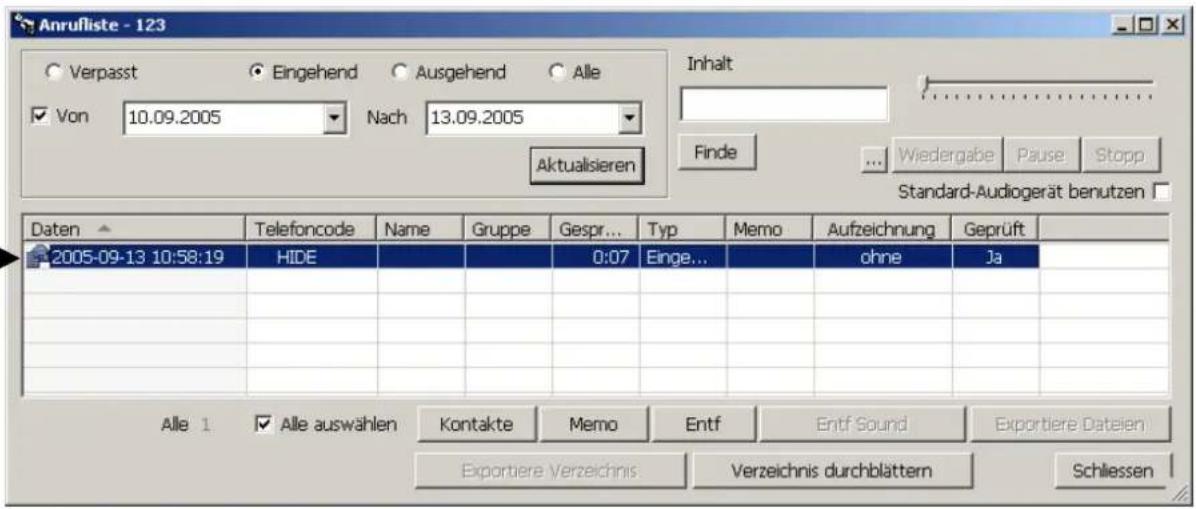Open Kontakte from the bottom buttons
Viewport: 1196px width, 509px height.
pyautogui.click(x=477, y=425)
